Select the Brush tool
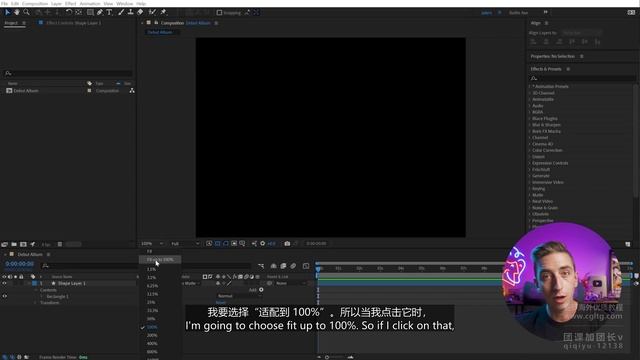Screen dimensions: 640x360 pos(121,13)
